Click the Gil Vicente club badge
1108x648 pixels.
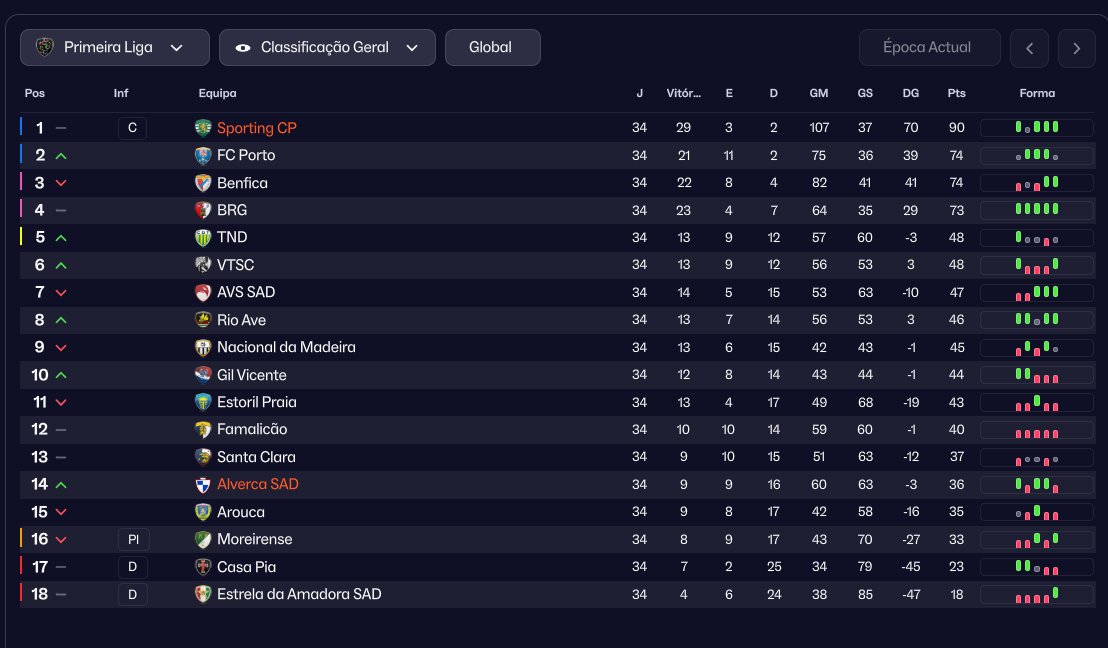click(x=203, y=375)
